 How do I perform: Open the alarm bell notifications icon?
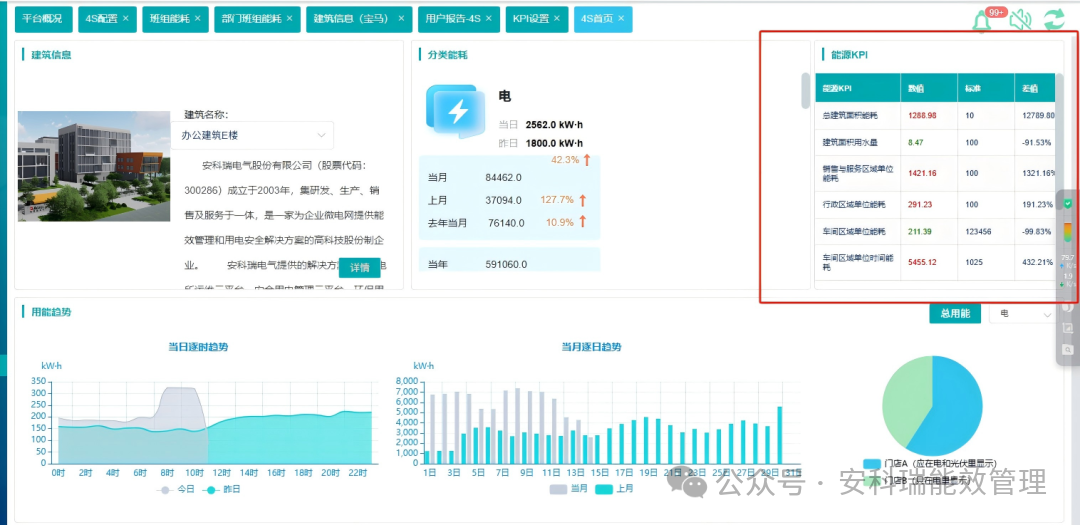tap(981, 22)
